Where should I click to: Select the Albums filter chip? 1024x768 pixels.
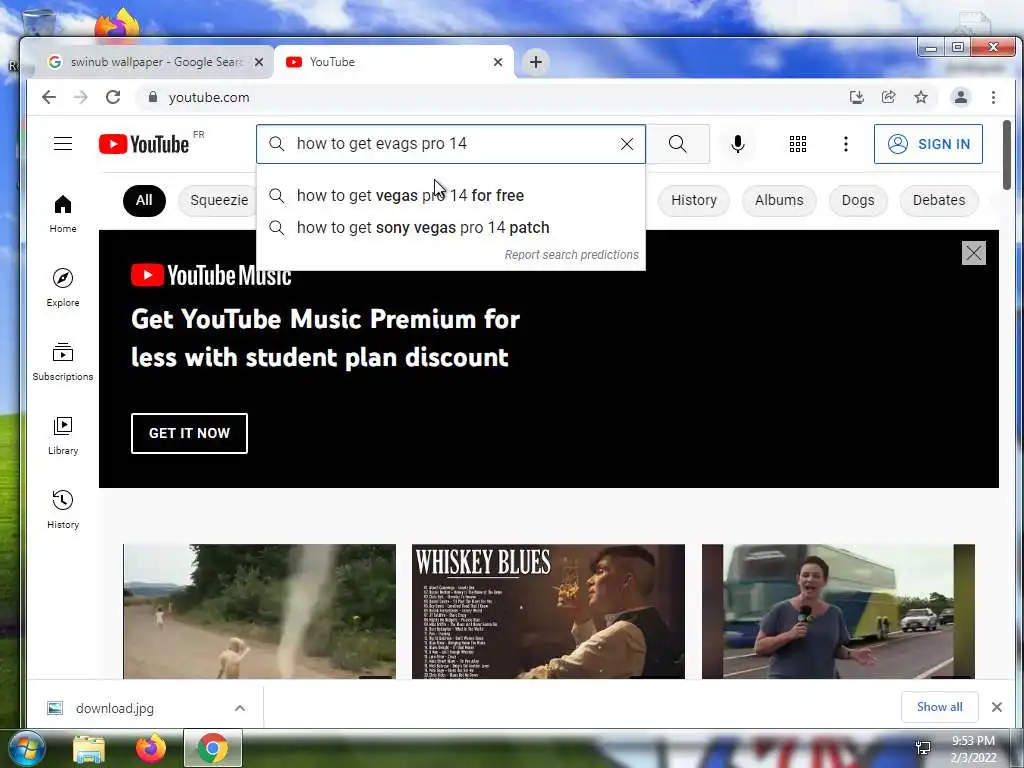[779, 200]
